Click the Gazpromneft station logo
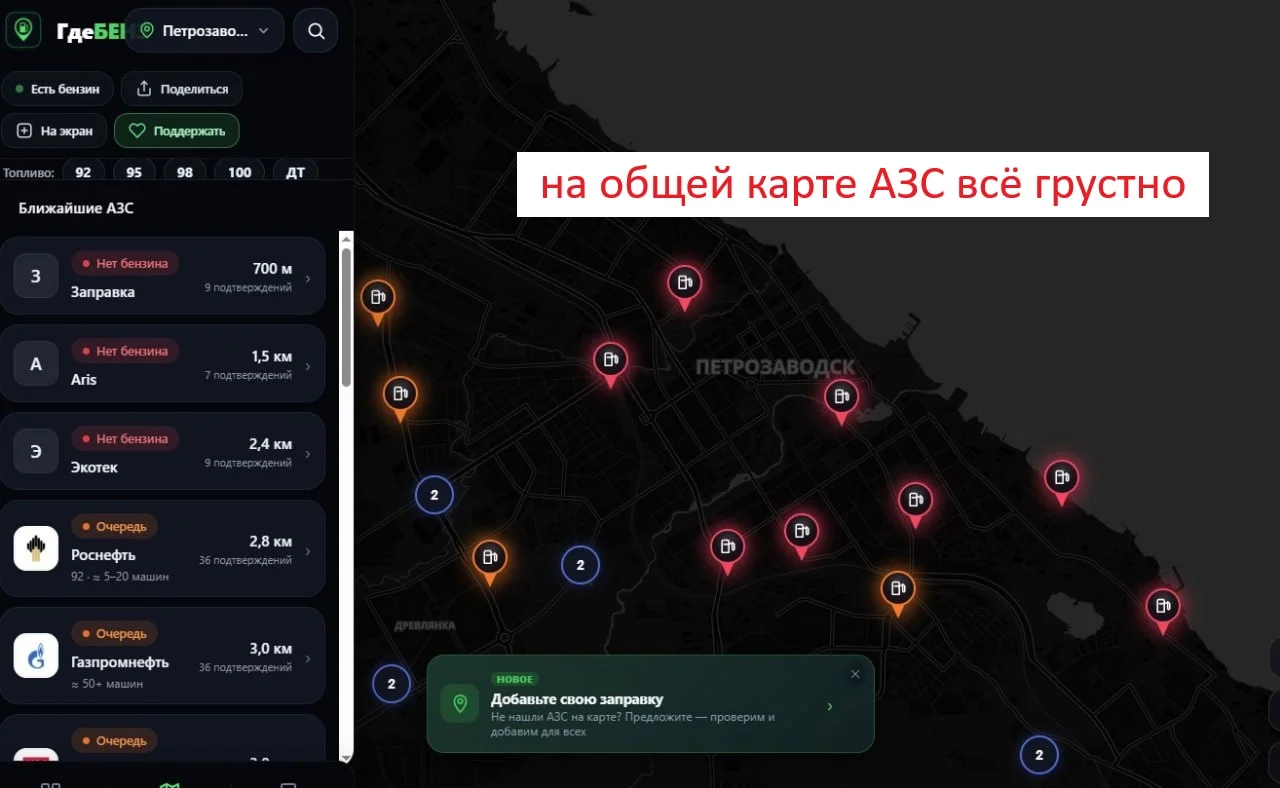This screenshot has height=788, width=1280. click(36, 656)
